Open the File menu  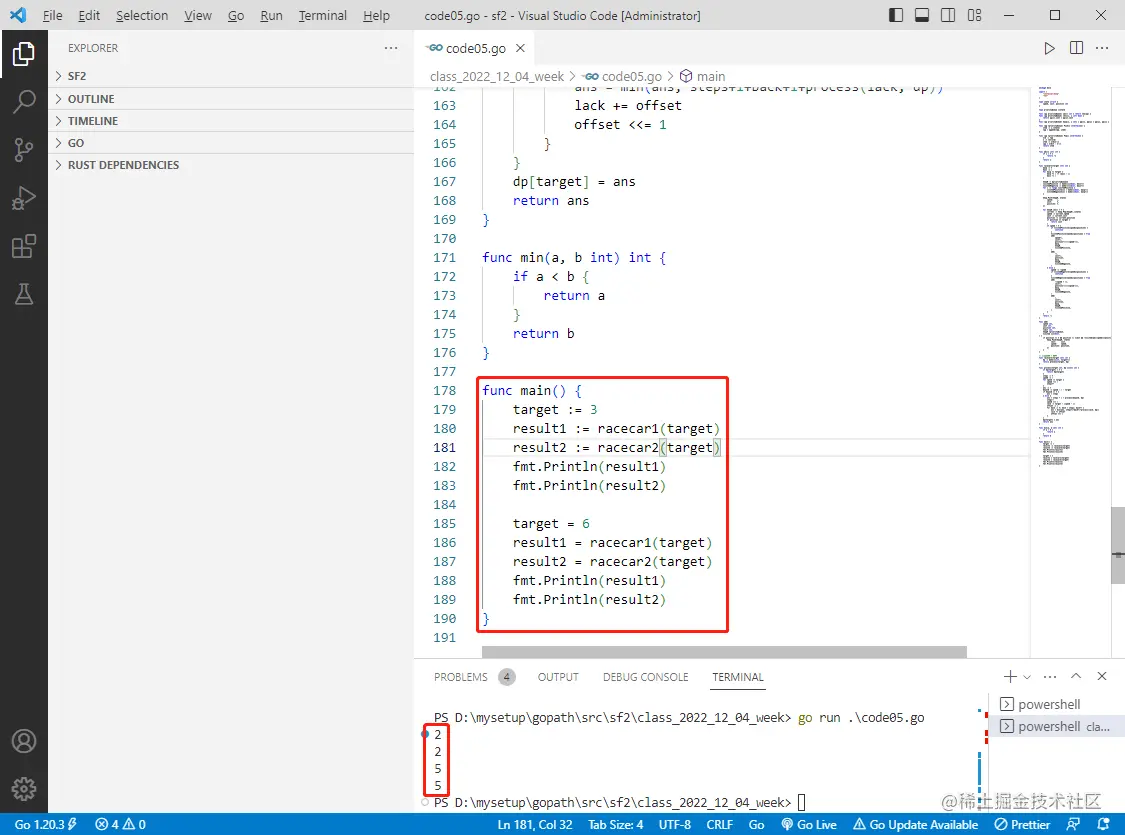(52, 15)
